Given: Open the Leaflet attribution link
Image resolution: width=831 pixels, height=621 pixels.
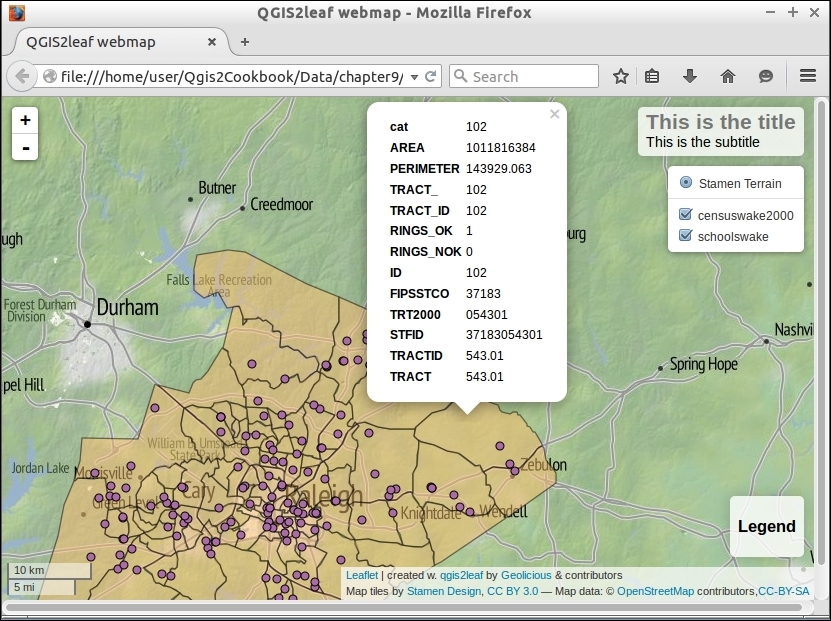Looking at the screenshot, I should pos(362,576).
